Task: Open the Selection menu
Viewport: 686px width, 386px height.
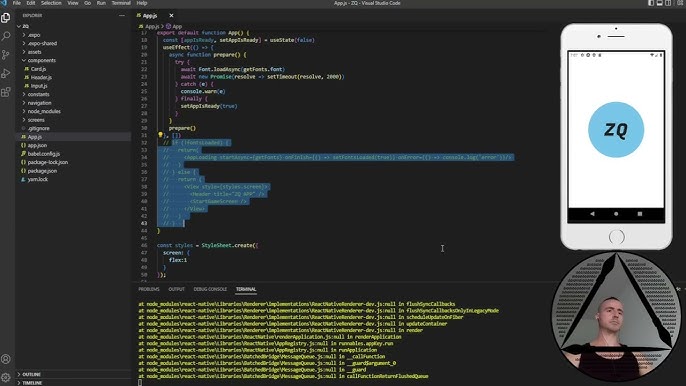Action: coord(51,3)
